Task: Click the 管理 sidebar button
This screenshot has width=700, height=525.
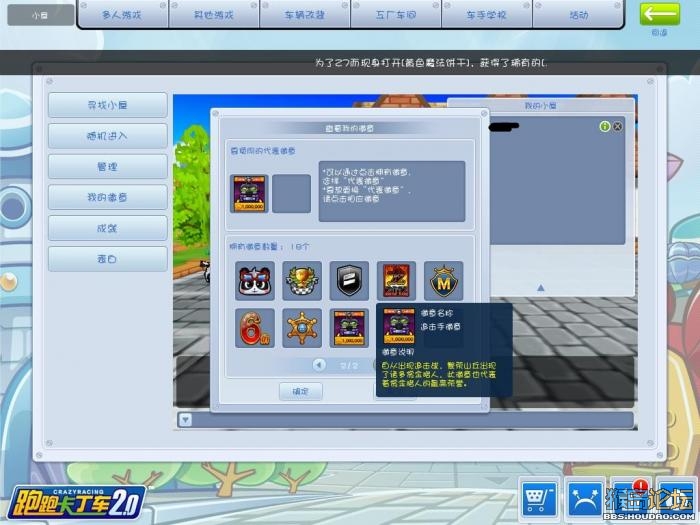Action: 108,167
